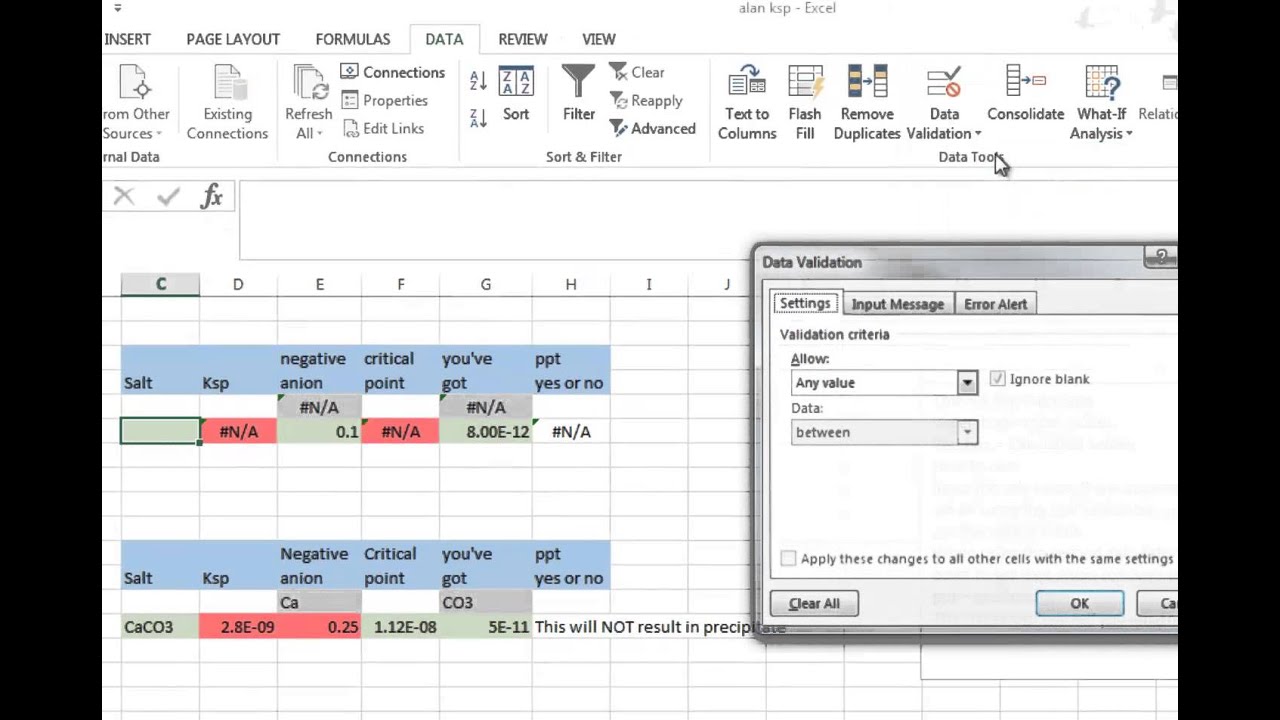The height and width of the screenshot is (720, 1280).
Task: Expand the Allow dropdown list
Action: (967, 382)
